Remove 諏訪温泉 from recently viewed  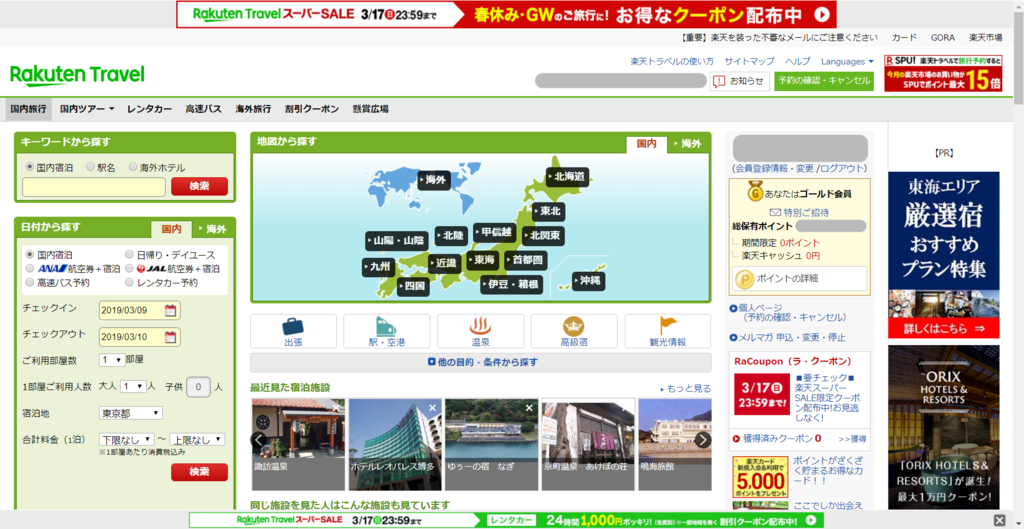[x=336, y=408]
